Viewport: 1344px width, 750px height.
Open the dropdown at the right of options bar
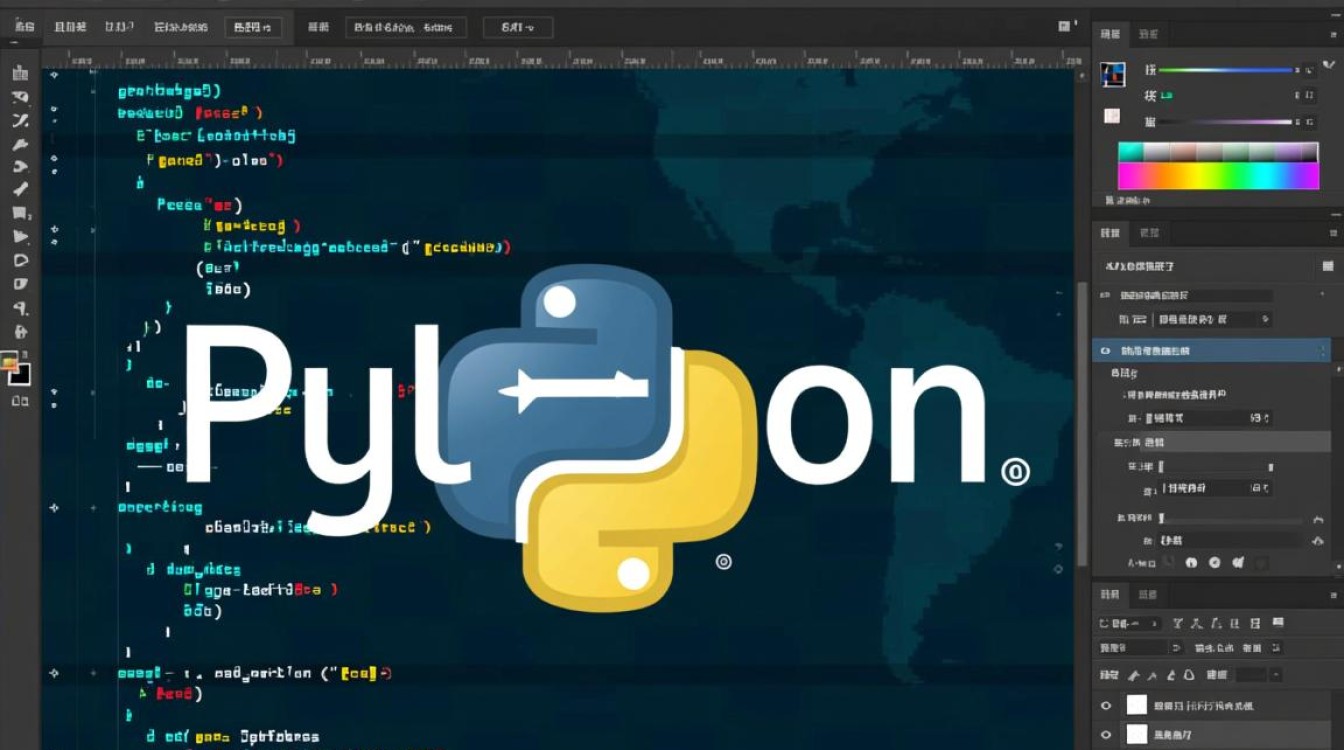[516, 27]
